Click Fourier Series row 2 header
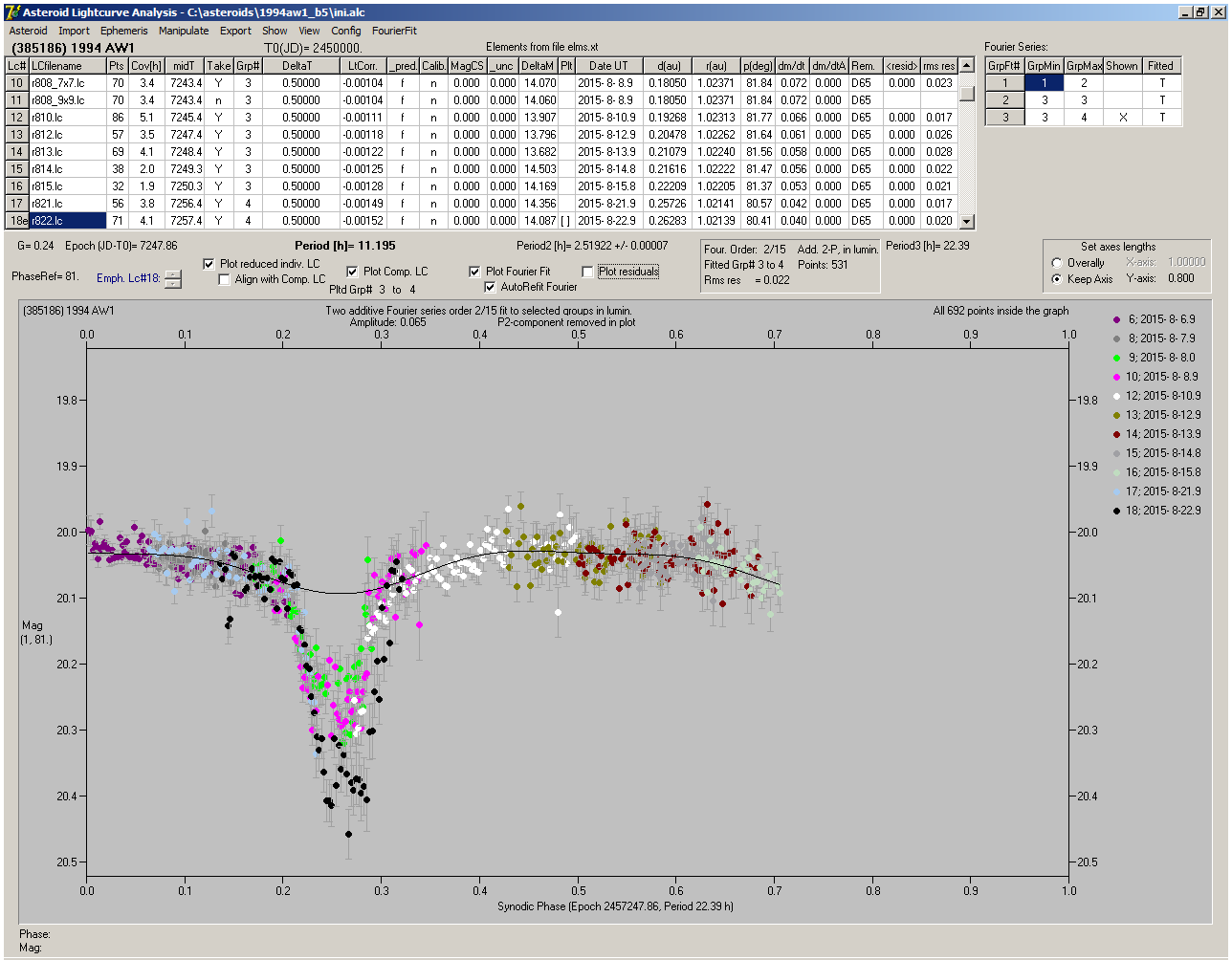The image size is (1232, 960). [1004, 100]
